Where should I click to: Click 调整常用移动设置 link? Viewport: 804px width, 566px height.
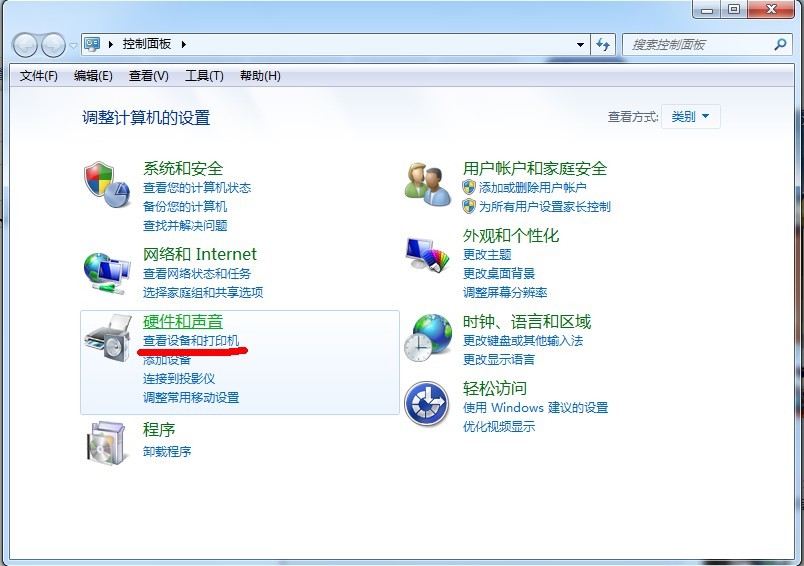pyautogui.click(x=191, y=398)
